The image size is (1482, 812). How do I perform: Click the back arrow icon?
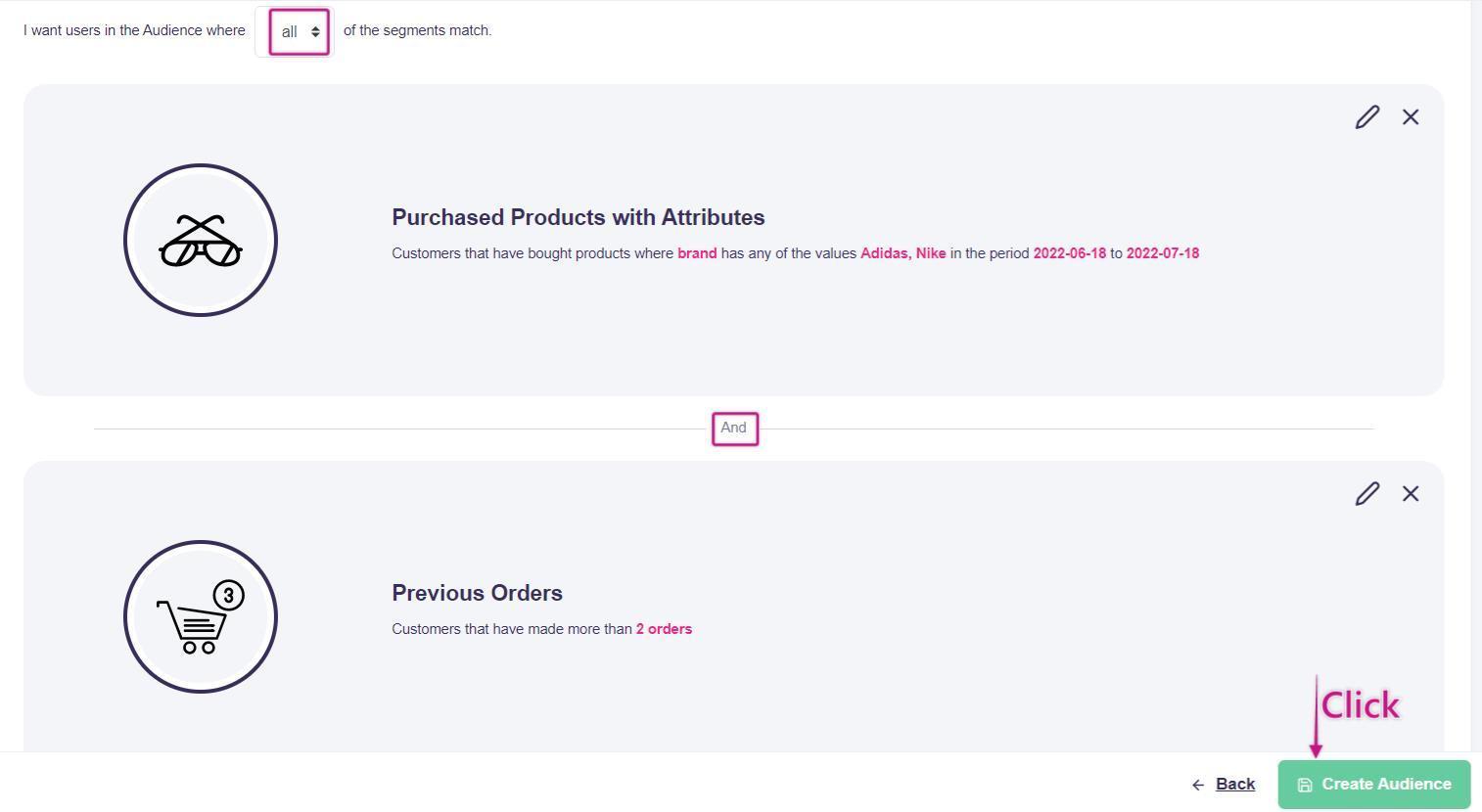pos(1198,786)
